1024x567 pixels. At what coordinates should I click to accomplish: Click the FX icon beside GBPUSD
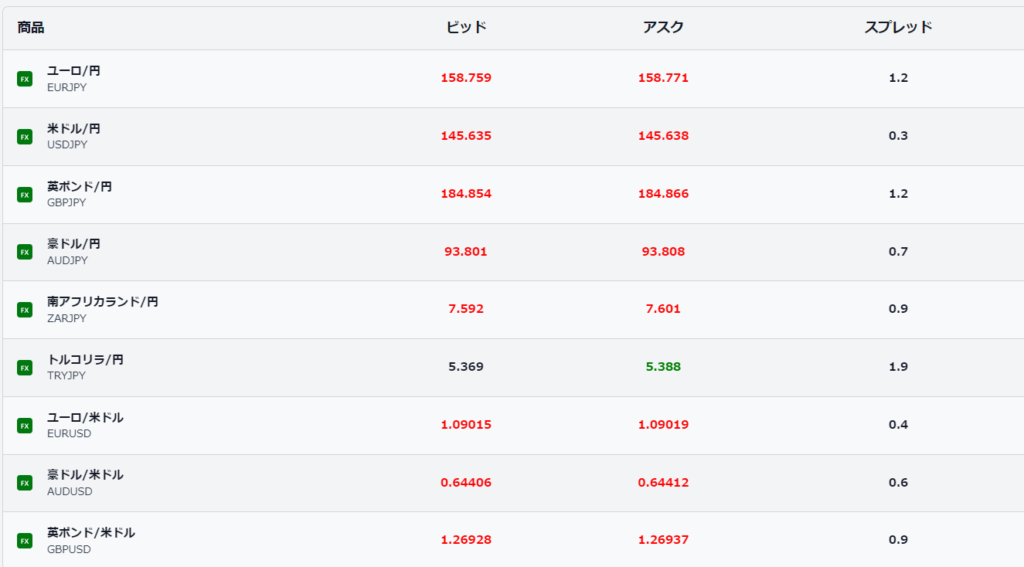(25, 541)
